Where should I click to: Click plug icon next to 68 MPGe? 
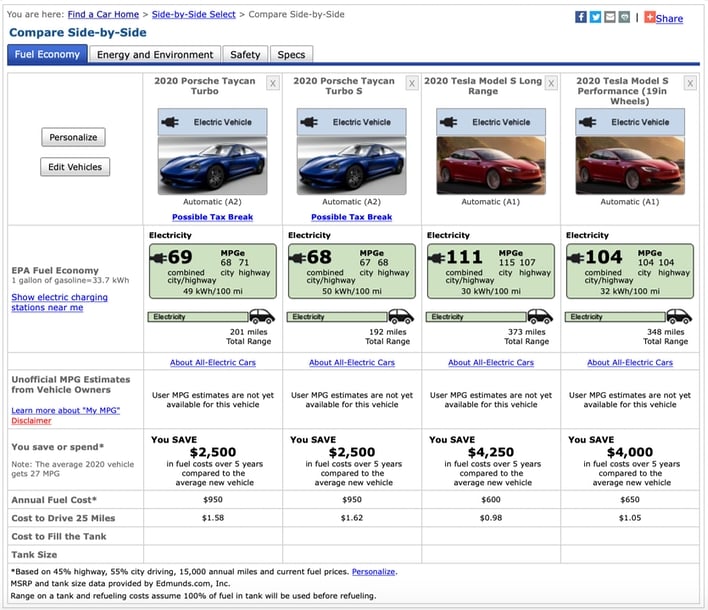pyautogui.click(x=298, y=258)
